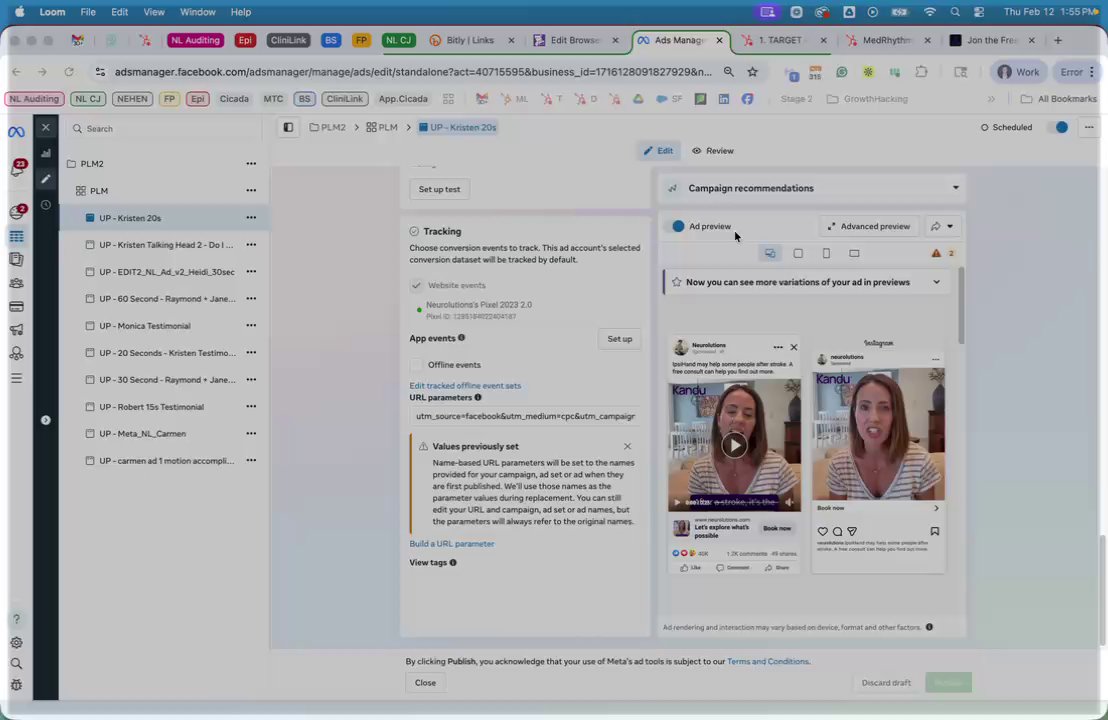The width and height of the screenshot is (1108, 720).
Task: Expand the Campaign recommendations panel
Action: point(955,188)
